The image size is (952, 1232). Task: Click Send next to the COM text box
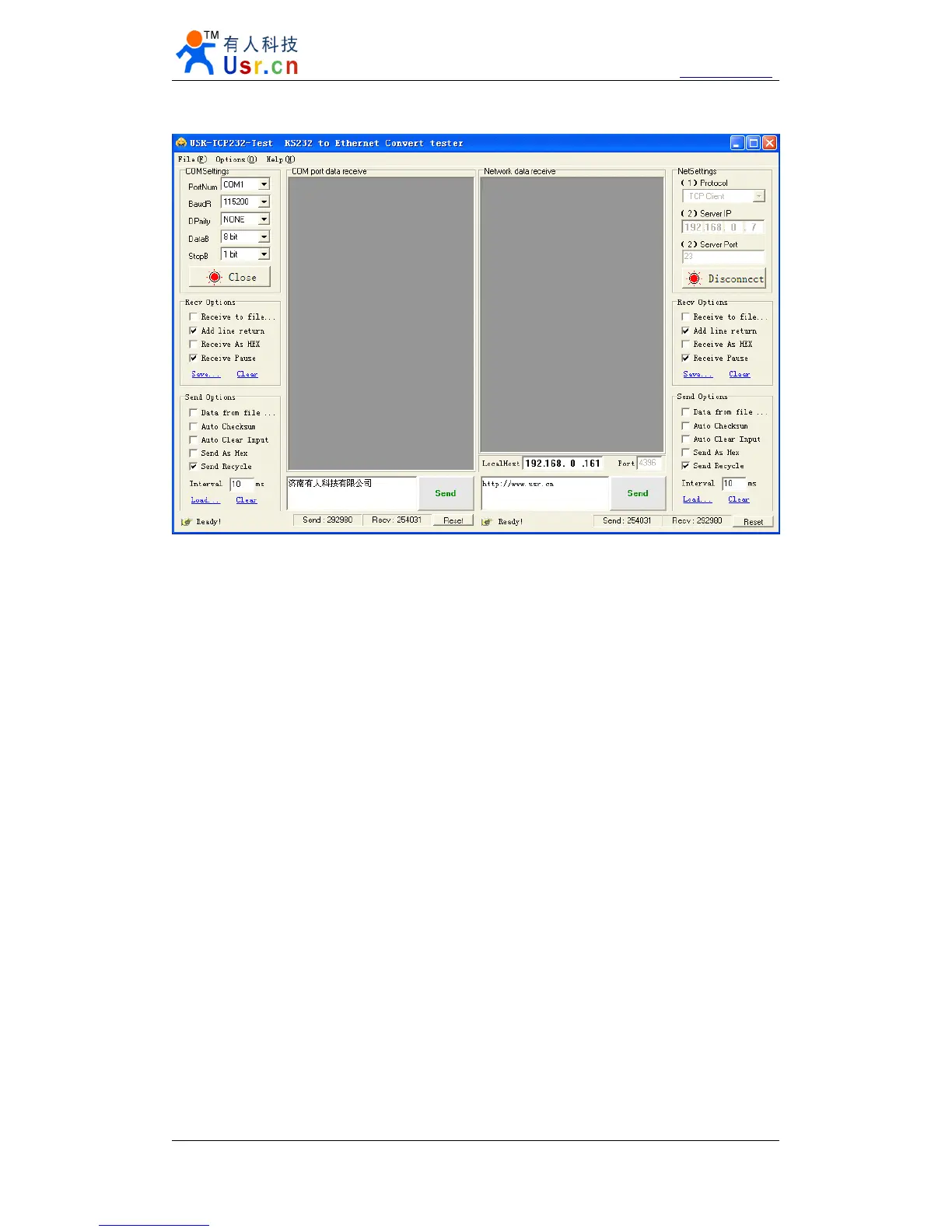click(x=446, y=493)
